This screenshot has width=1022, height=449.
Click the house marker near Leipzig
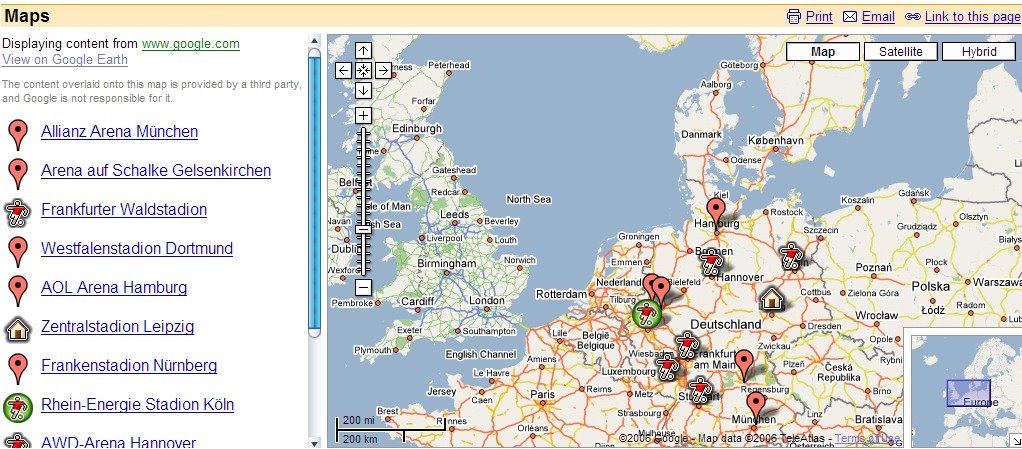[x=771, y=299]
